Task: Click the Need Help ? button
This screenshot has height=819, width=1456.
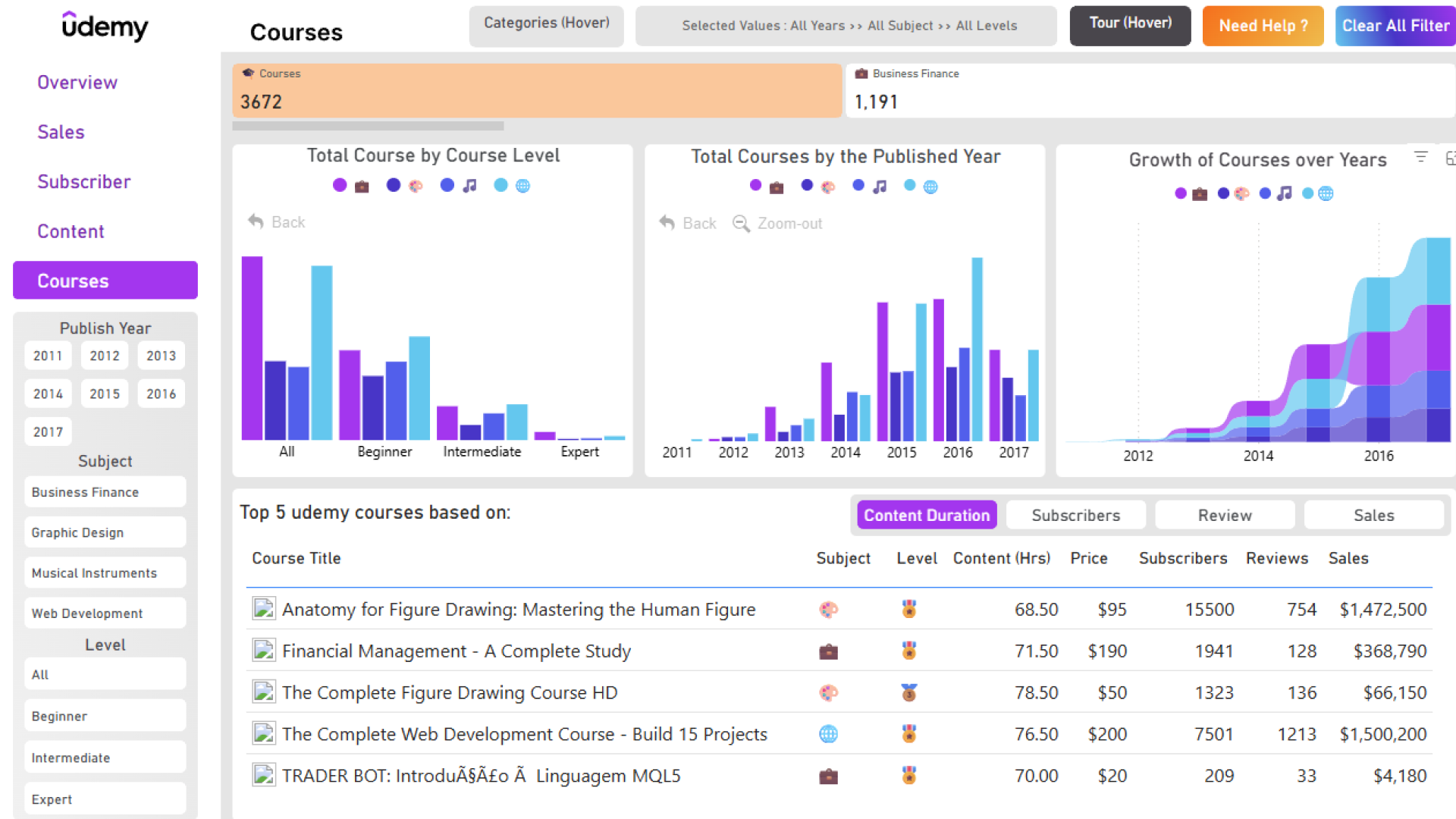Action: (1263, 26)
